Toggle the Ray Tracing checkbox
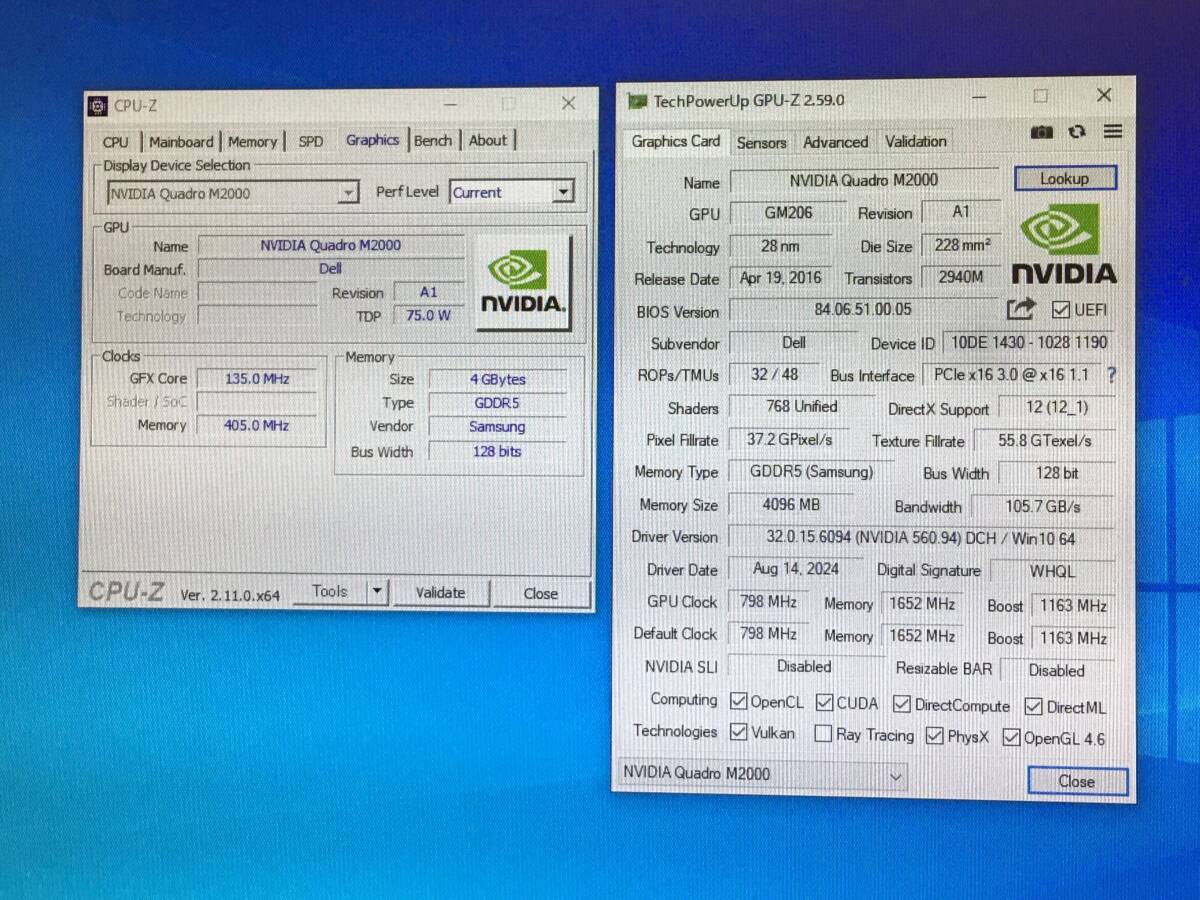The height and width of the screenshot is (900, 1200). [x=823, y=734]
